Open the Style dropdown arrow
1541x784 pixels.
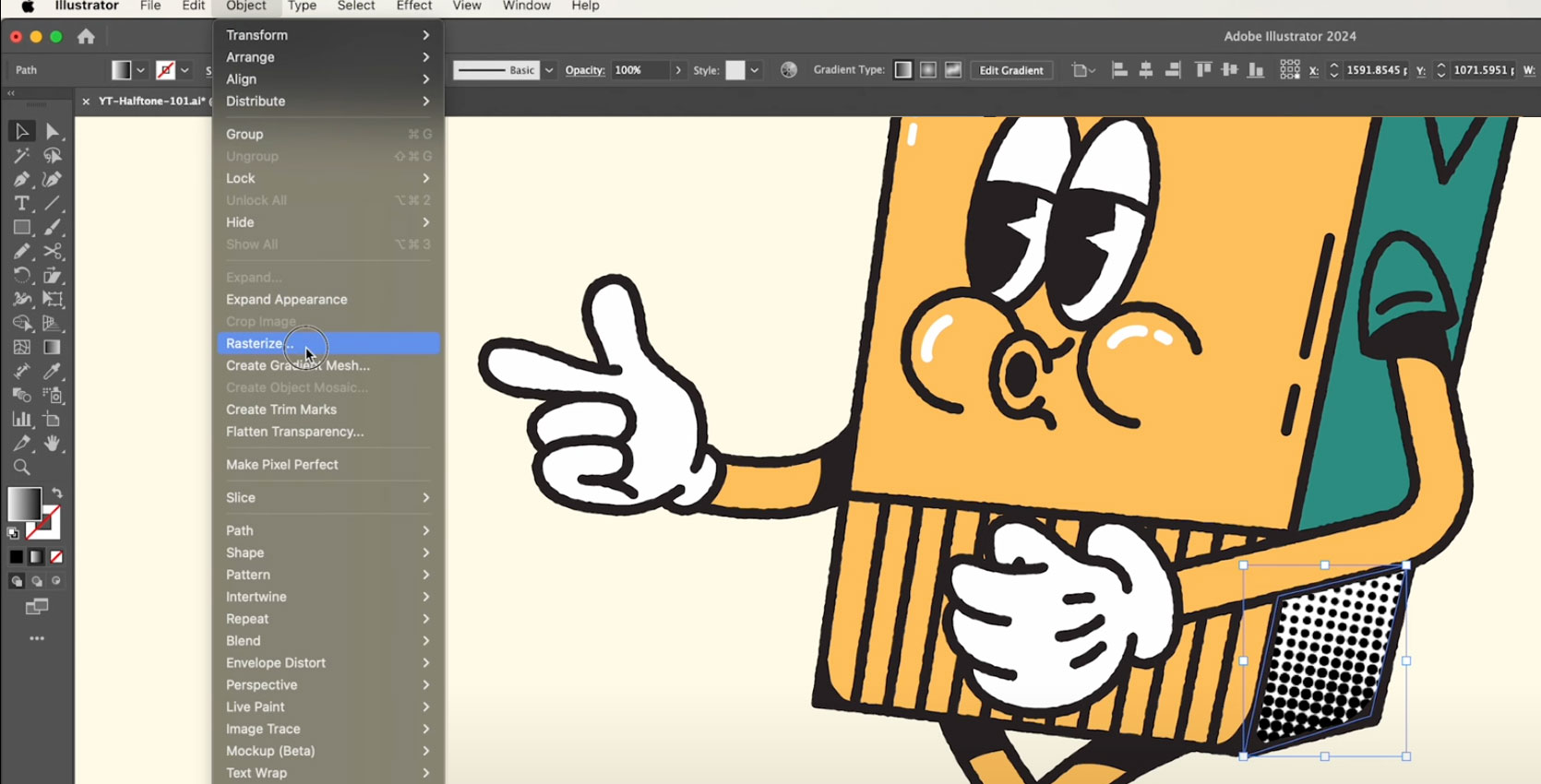pos(754,70)
